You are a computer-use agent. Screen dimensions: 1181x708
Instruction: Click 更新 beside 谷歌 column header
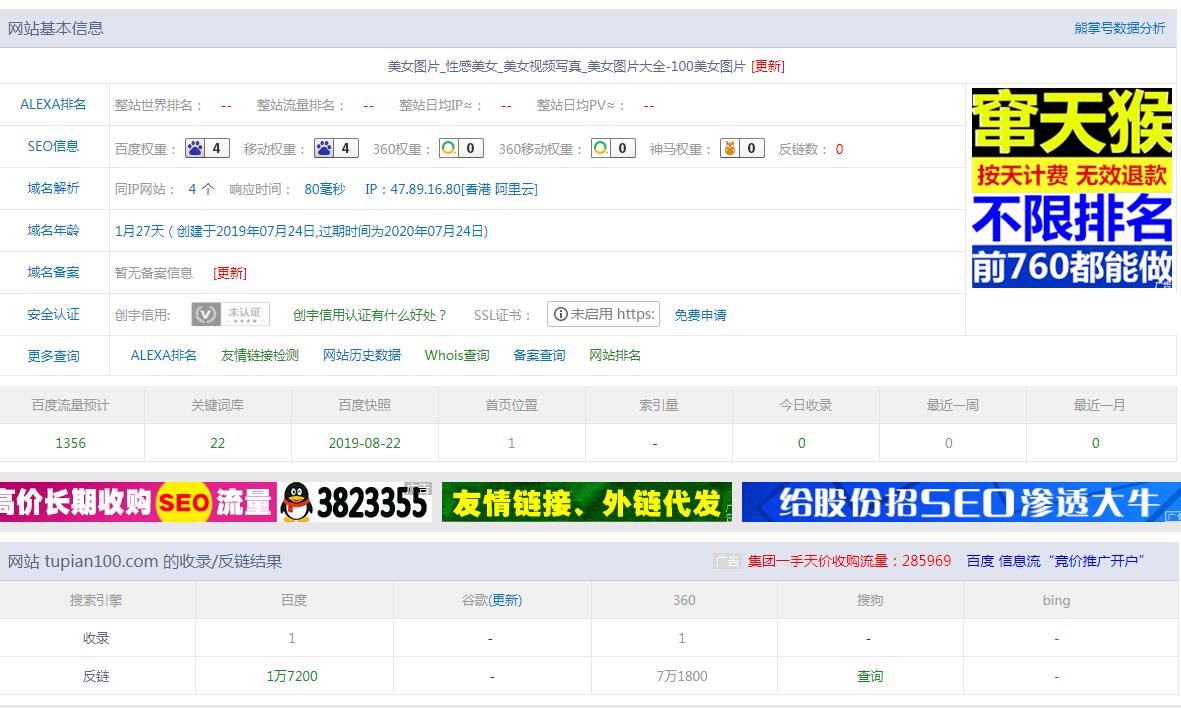(505, 600)
